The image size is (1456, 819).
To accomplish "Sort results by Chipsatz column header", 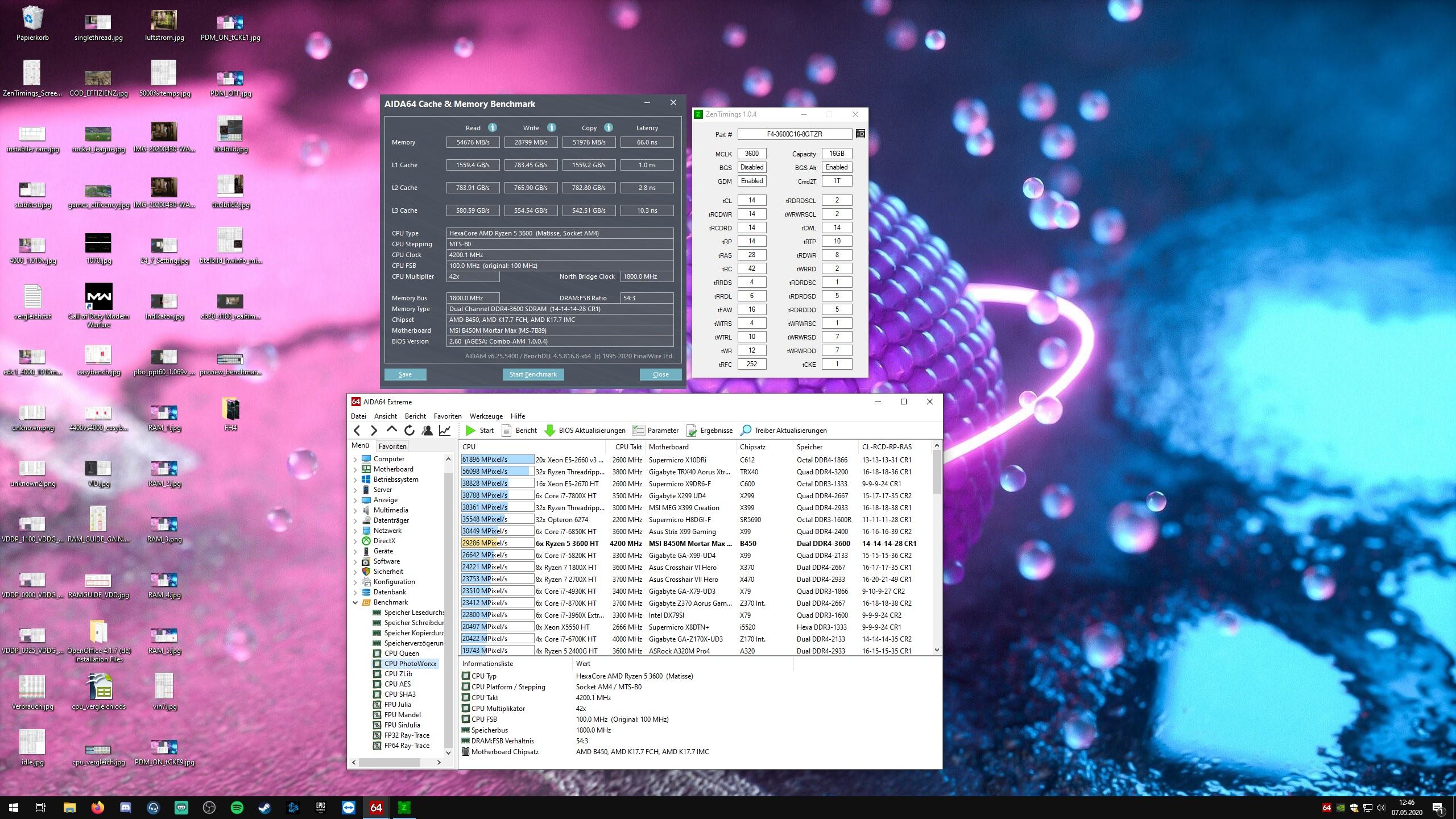I will (764, 447).
